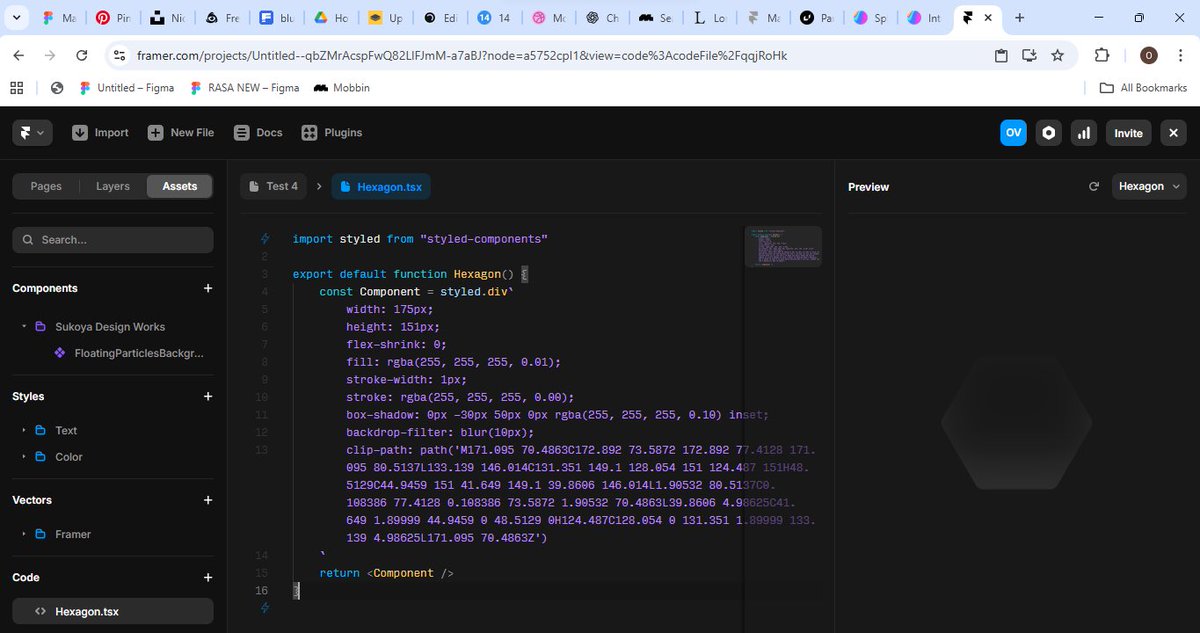Open the analytics bar chart icon
The height and width of the screenshot is (633, 1200).
[1083, 132]
